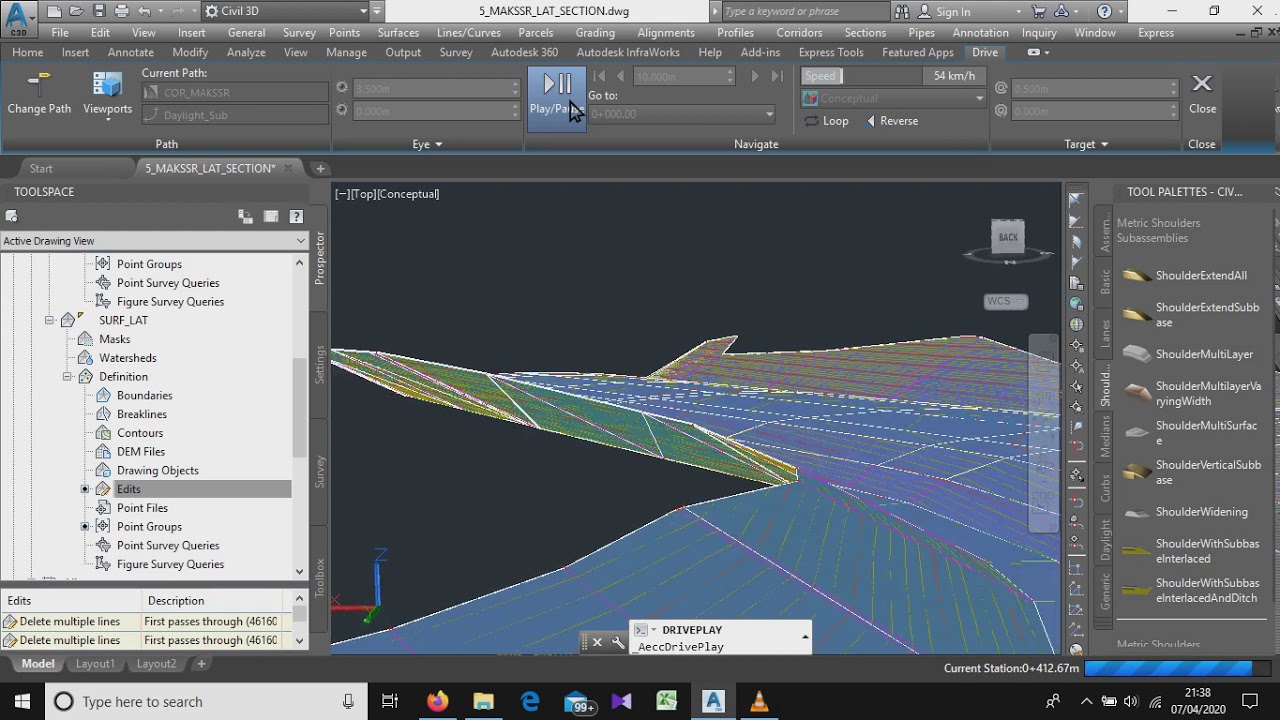Screen dimensions: 1280x720
Task: Switch to the Analyze ribbon tab
Action: point(246,52)
